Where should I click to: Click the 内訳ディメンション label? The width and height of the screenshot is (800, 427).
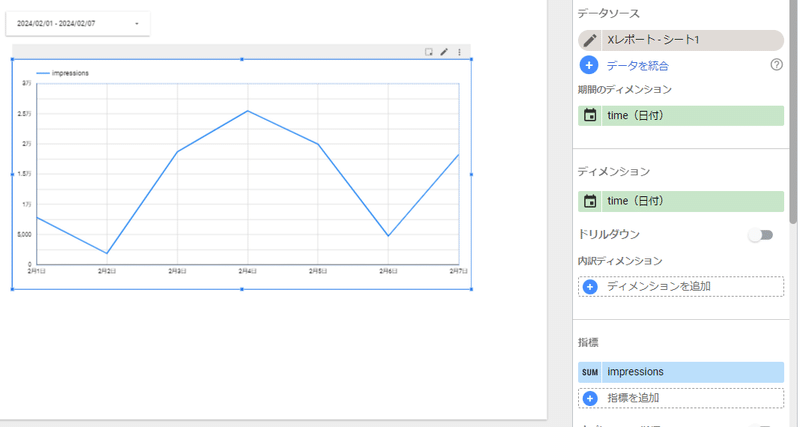[x=620, y=261]
